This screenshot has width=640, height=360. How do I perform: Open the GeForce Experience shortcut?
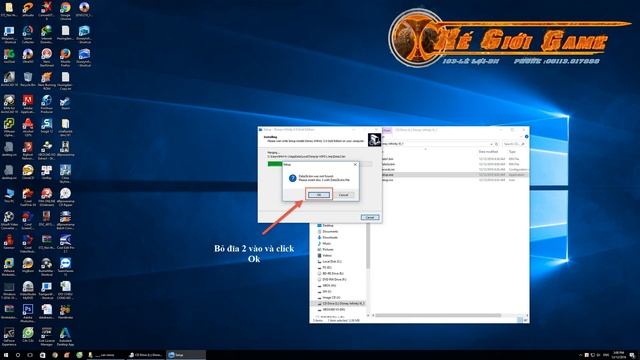[x=9, y=336]
